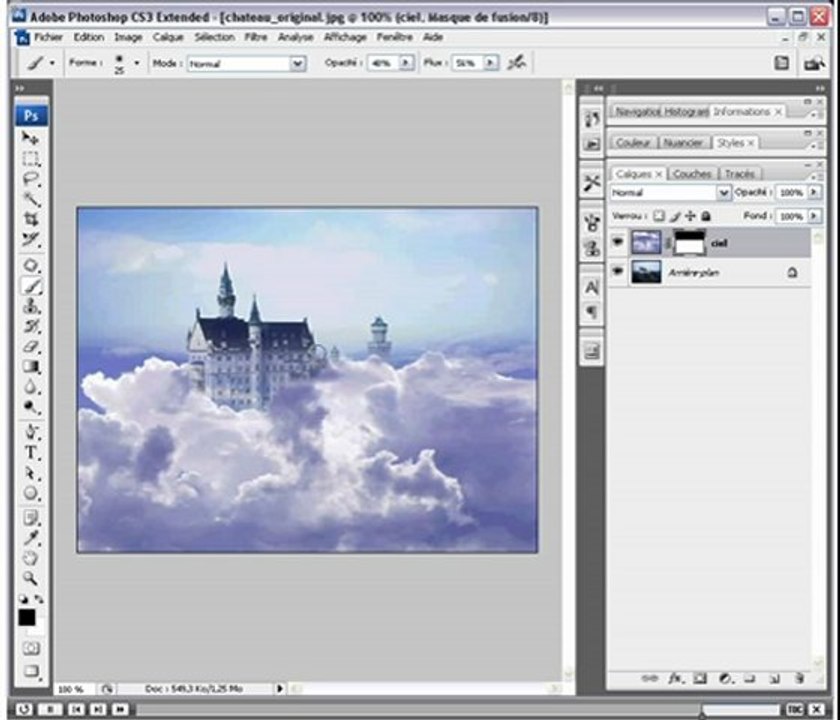
Task: Select the Lasso tool
Action: pyautogui.click(x=31, y=178)
